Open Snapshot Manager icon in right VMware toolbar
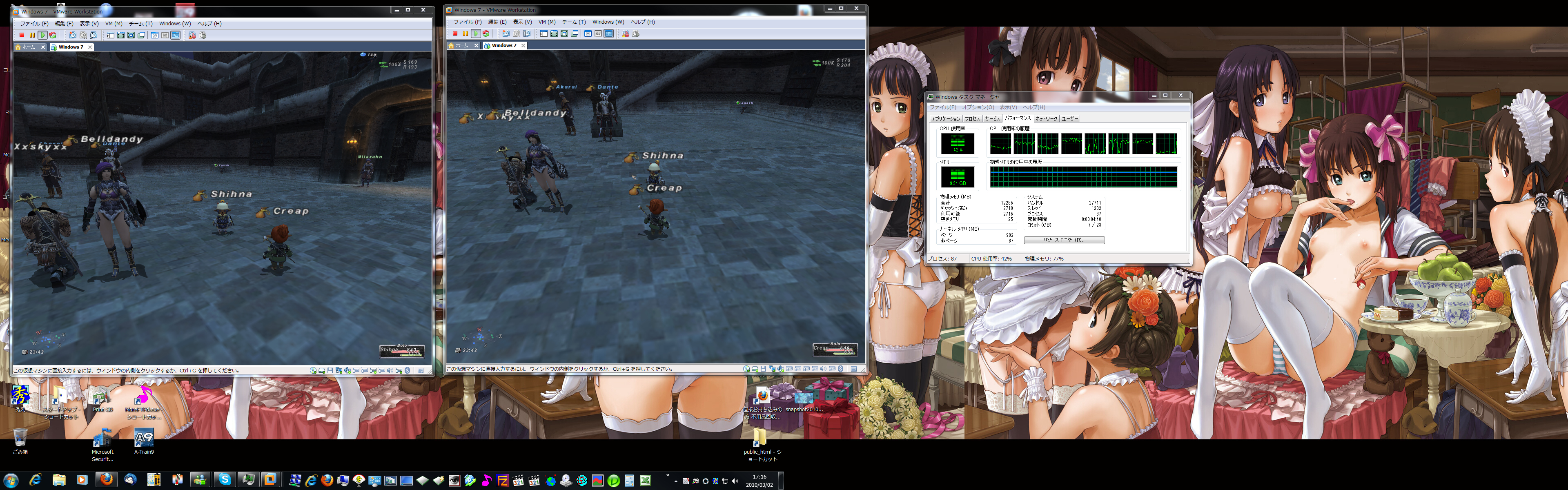 (x=526, y=34)
